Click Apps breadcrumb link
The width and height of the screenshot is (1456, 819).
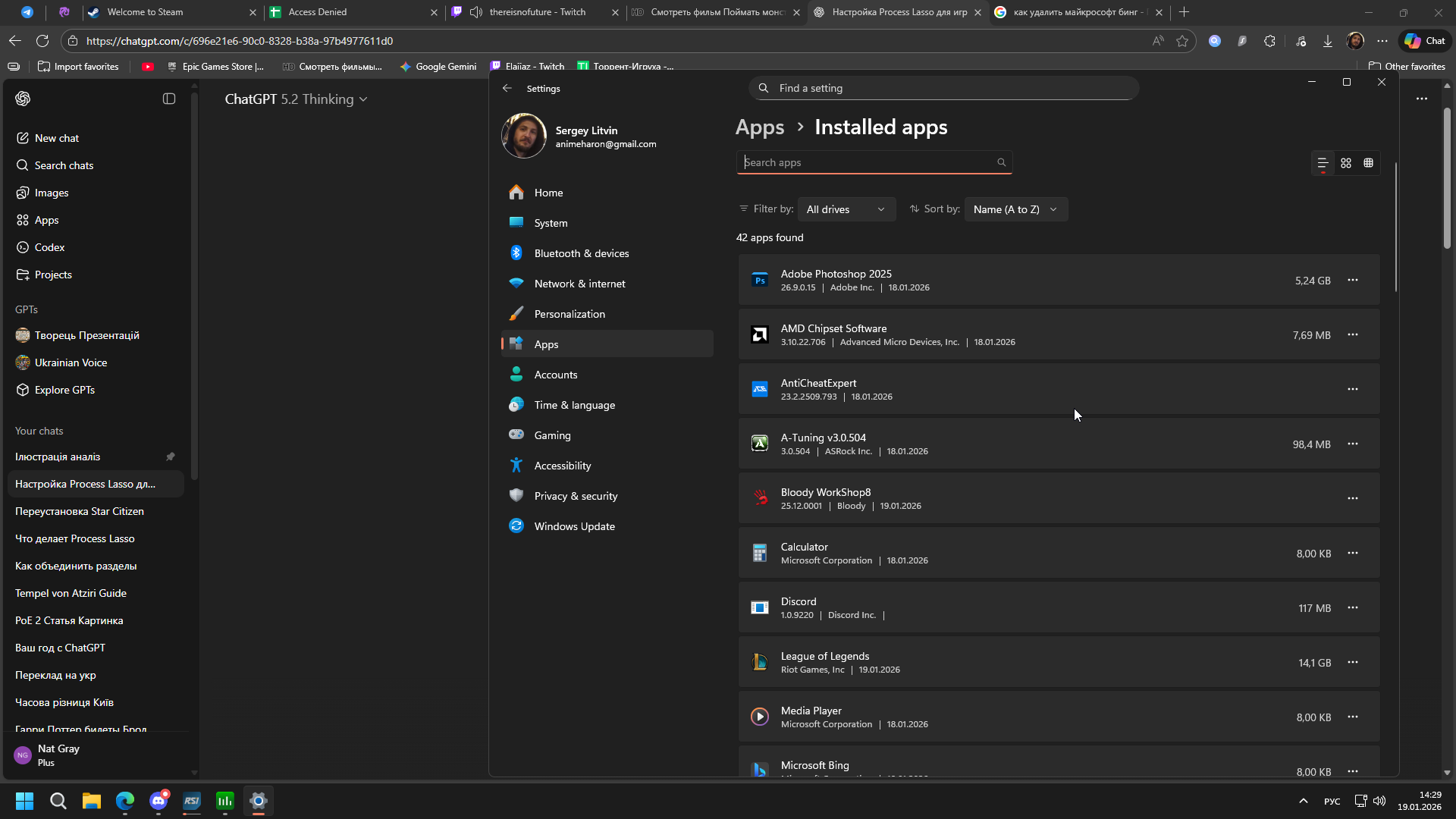pyautogui.click(x=760, y=127)
